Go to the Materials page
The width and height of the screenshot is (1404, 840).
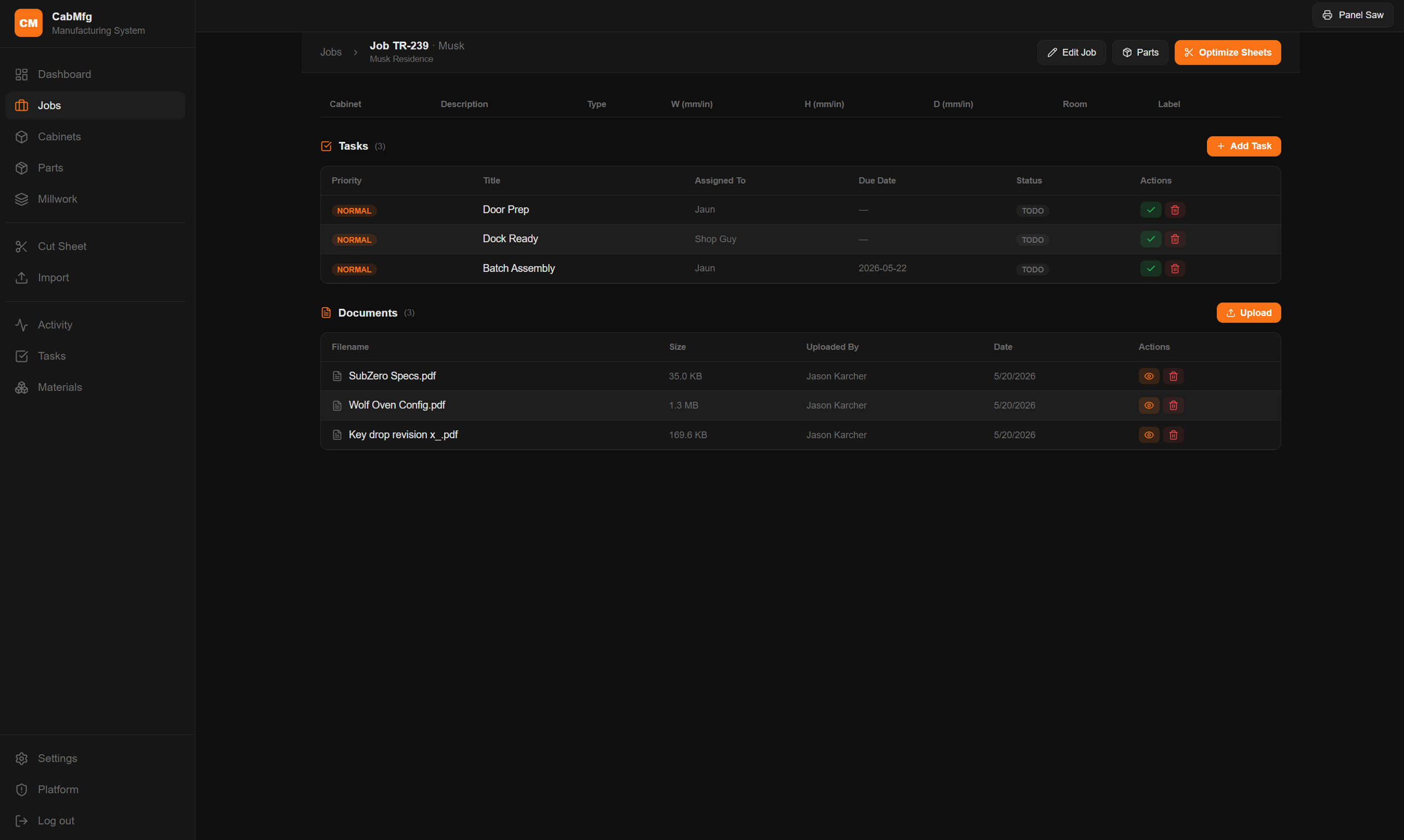95,387
